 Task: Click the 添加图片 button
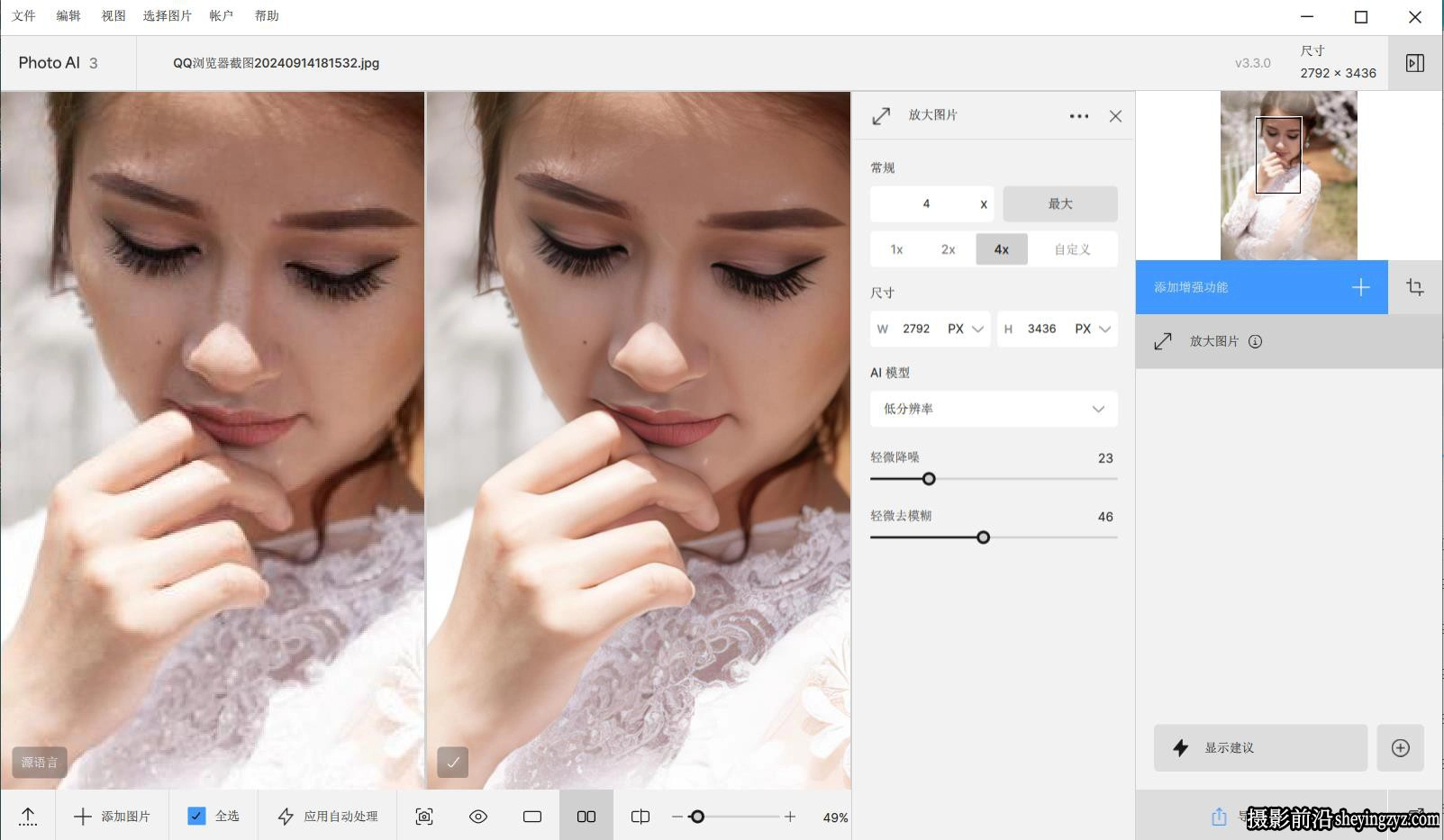click(x=113, y=817)
